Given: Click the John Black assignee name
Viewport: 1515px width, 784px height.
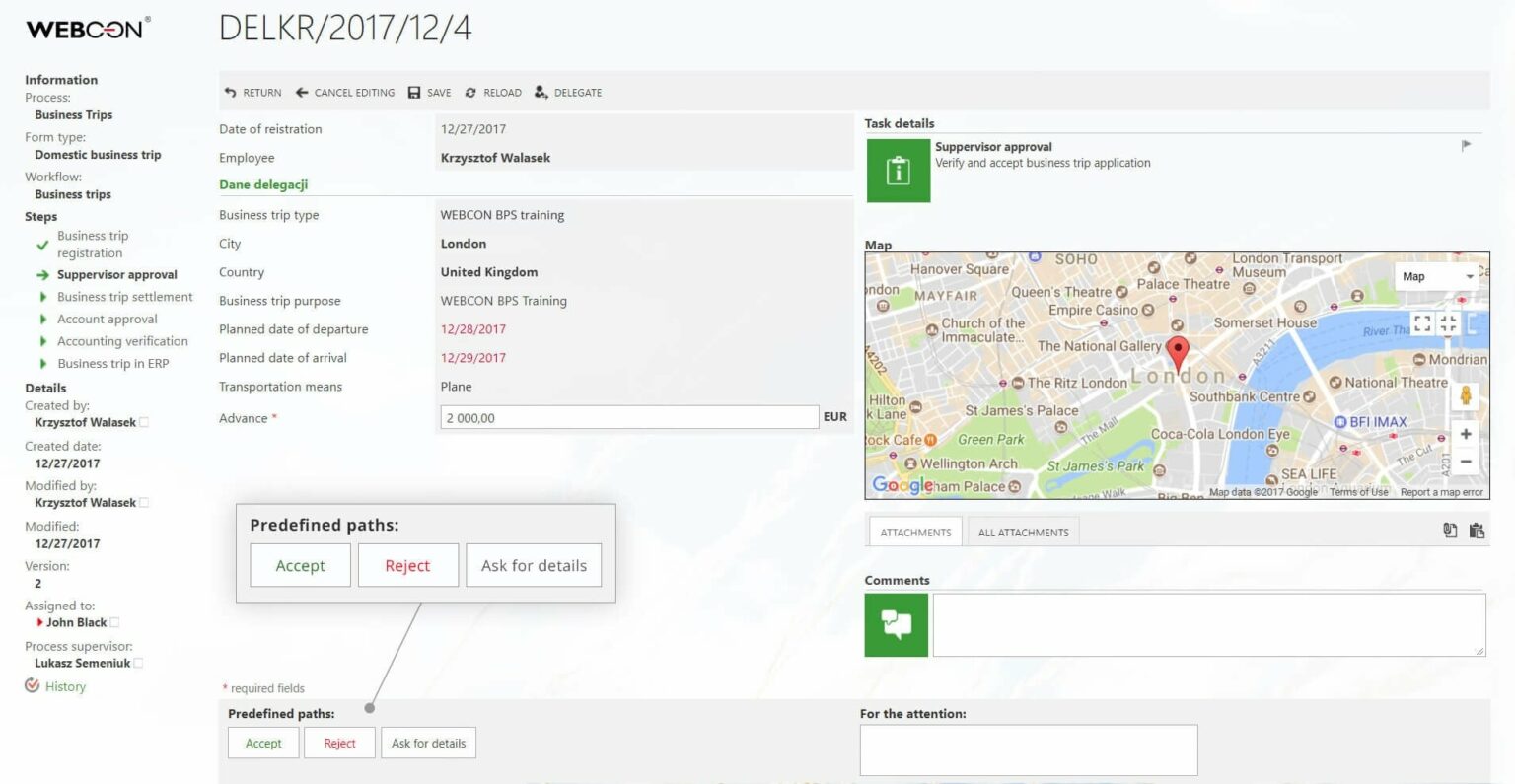Looking at the screenshot, I should (x=76, y=622).
